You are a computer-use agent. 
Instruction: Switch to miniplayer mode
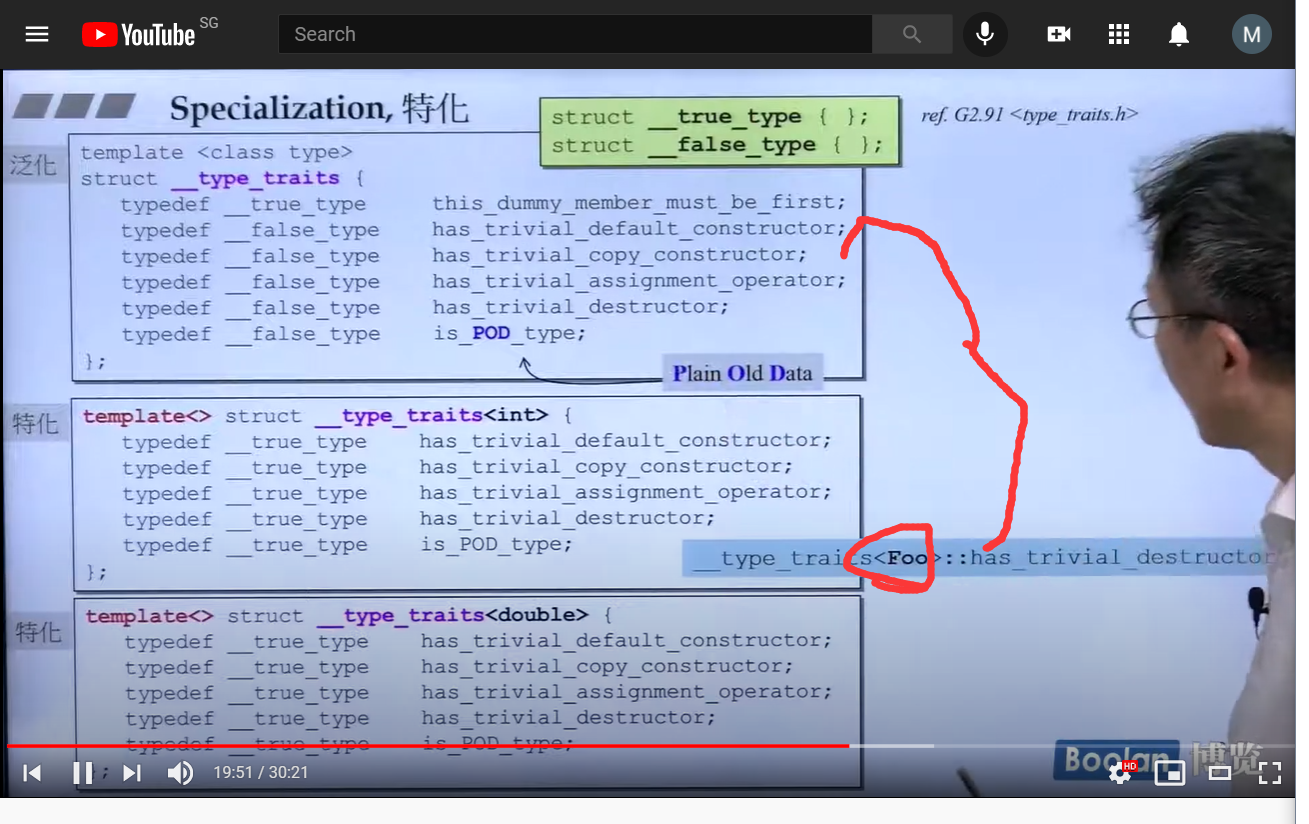1170,772
